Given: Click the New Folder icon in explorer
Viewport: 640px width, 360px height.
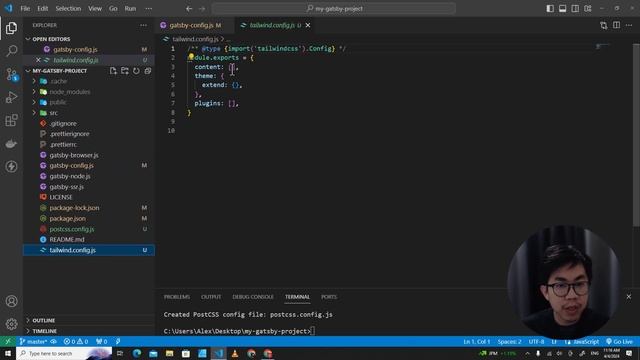Looking at the screenshot, I should click(124, 71).
